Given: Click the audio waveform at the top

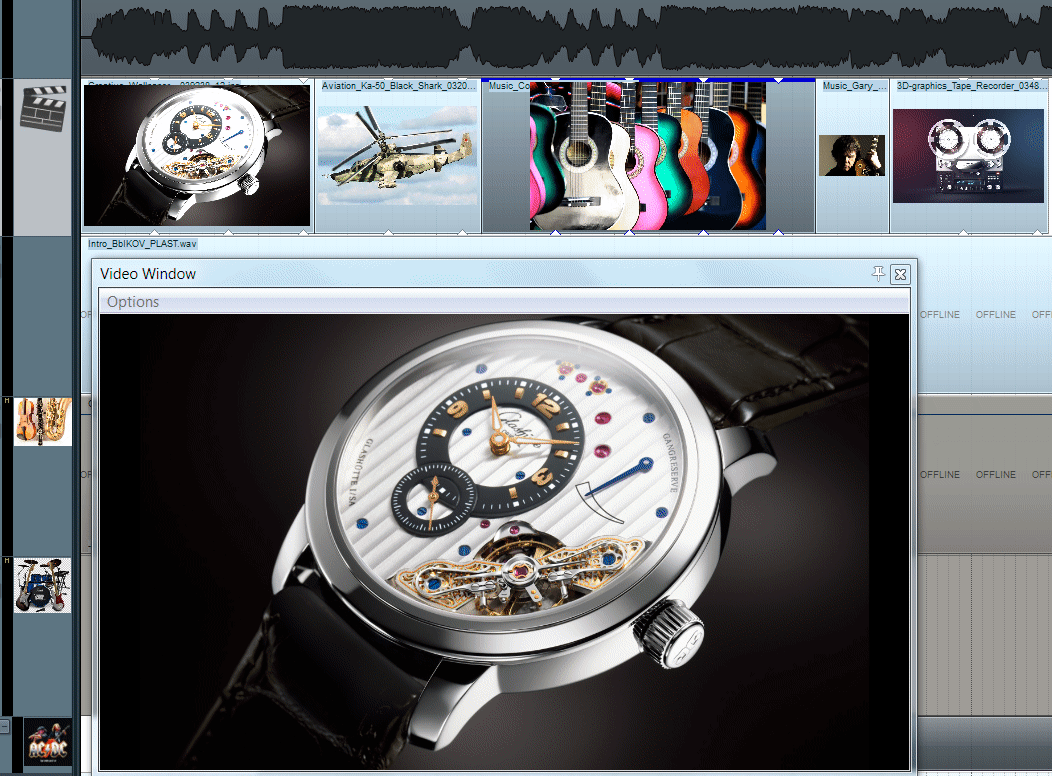Looking at the screenshot, I should [566, 37].
